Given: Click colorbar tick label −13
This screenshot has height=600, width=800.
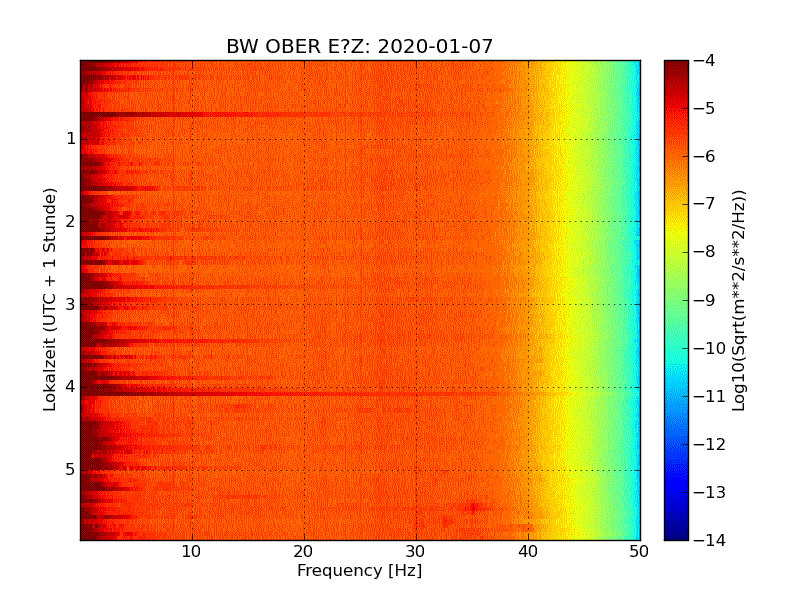Looking at the screenshot, I should click(710, 492).
